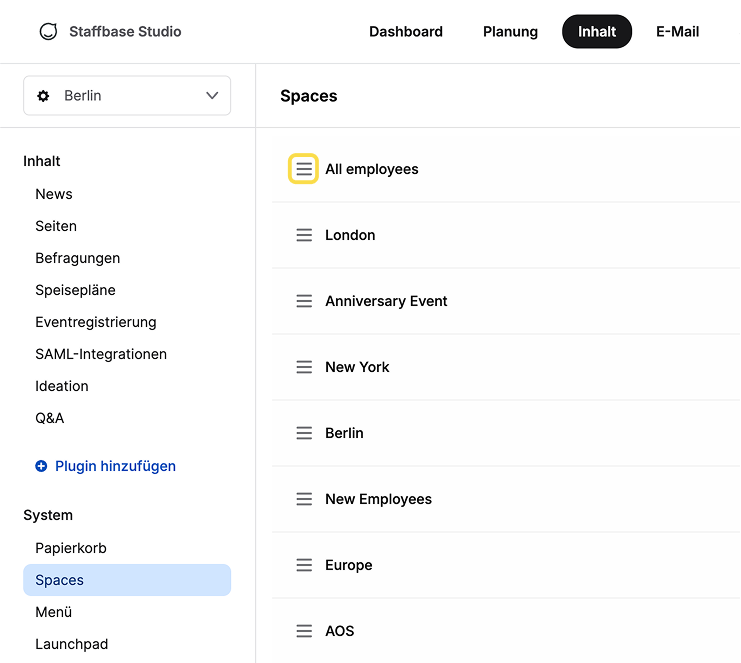
Task: Open the Anniversary Event space
Action: click(386, 302)
